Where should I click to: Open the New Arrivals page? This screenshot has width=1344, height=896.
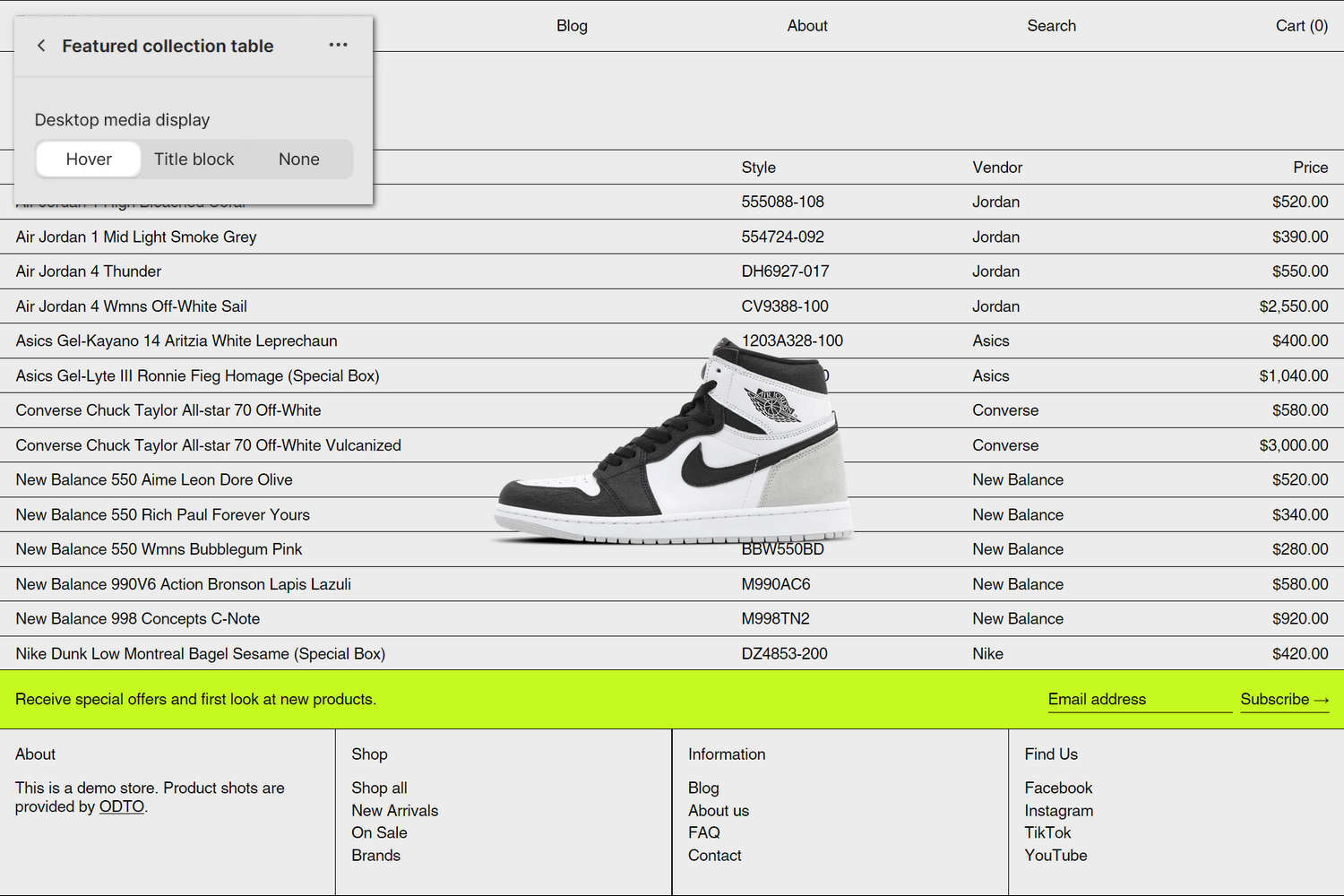click(x=394, y=810)
